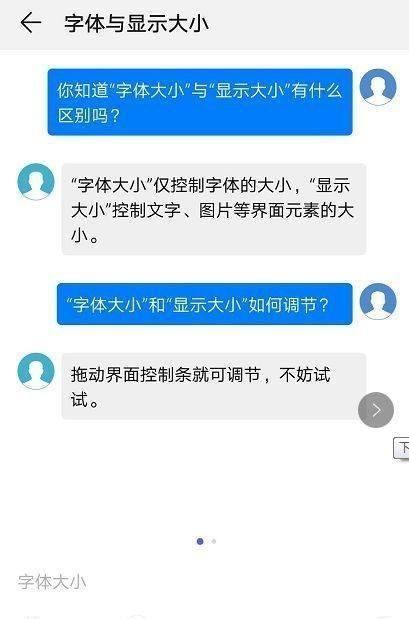Click the cut-off “下” tooltip at right edge
The height and width of the screenshot is (619, 409).
(x=401, y=448)
